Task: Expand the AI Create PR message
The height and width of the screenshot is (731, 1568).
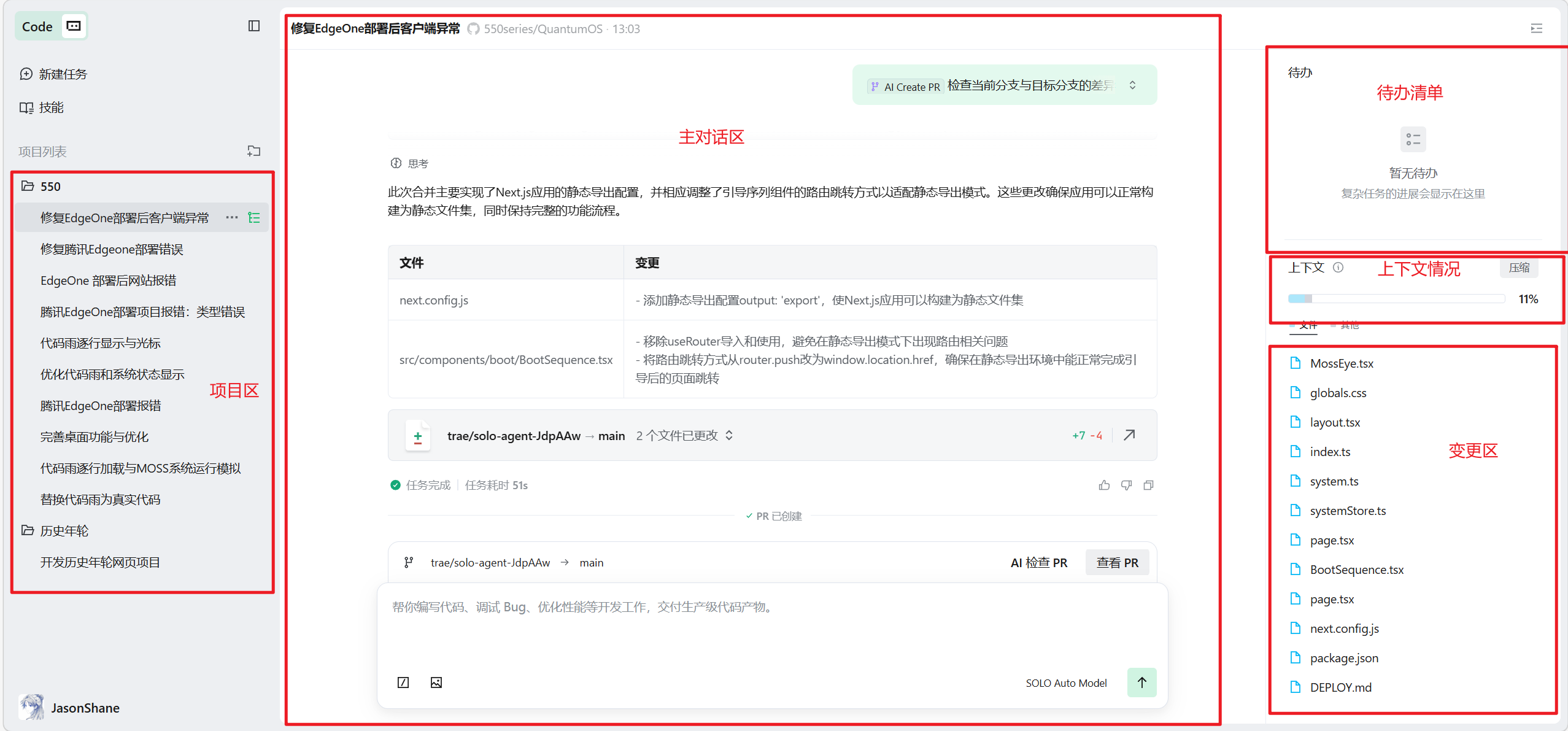Action: [1132, 85]
